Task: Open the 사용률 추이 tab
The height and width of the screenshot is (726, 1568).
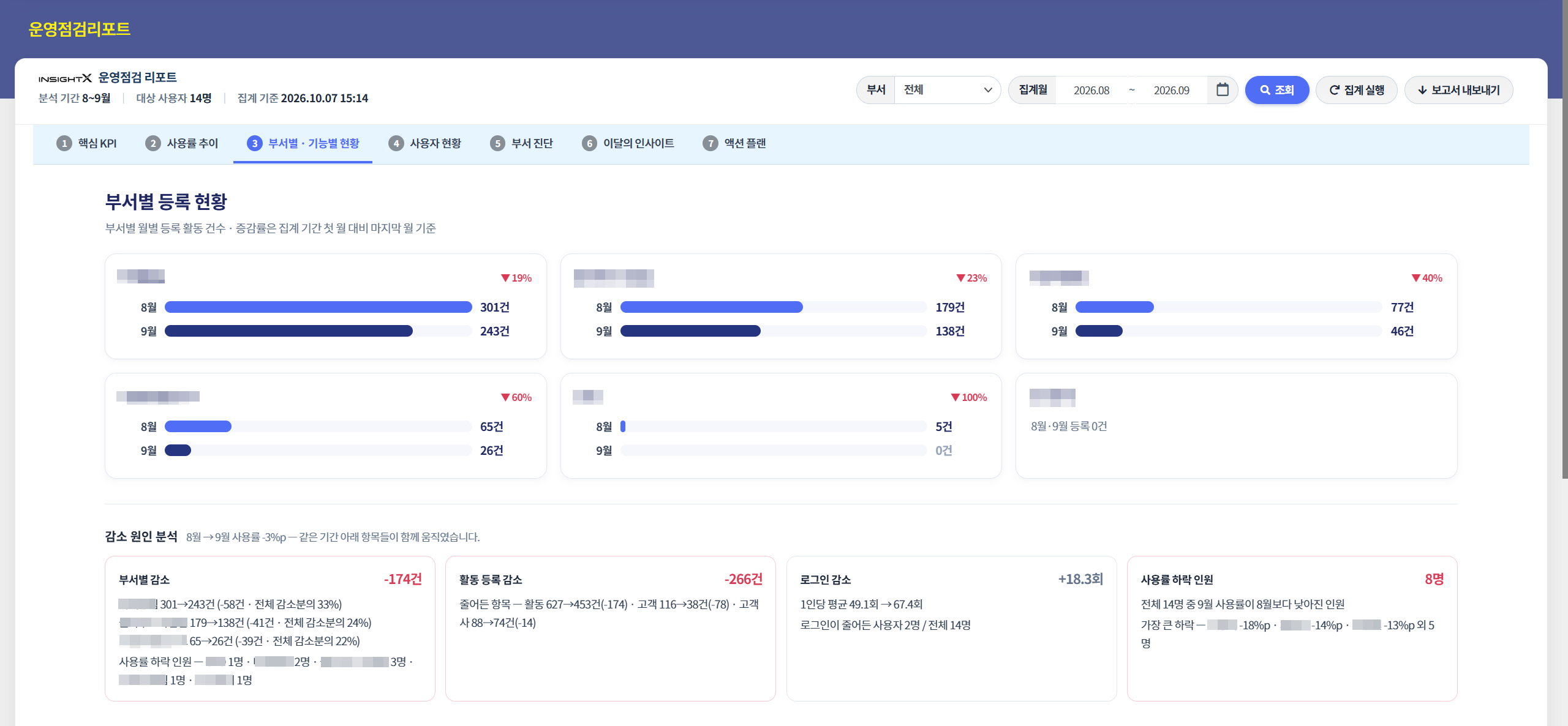Action: click(182, 143)
